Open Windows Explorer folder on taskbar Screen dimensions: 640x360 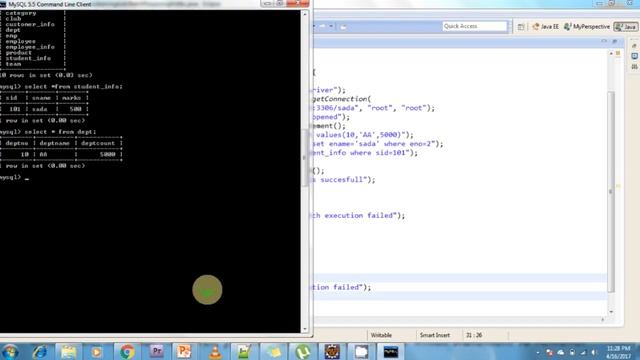pyautogui.click(x=68, y=351)
